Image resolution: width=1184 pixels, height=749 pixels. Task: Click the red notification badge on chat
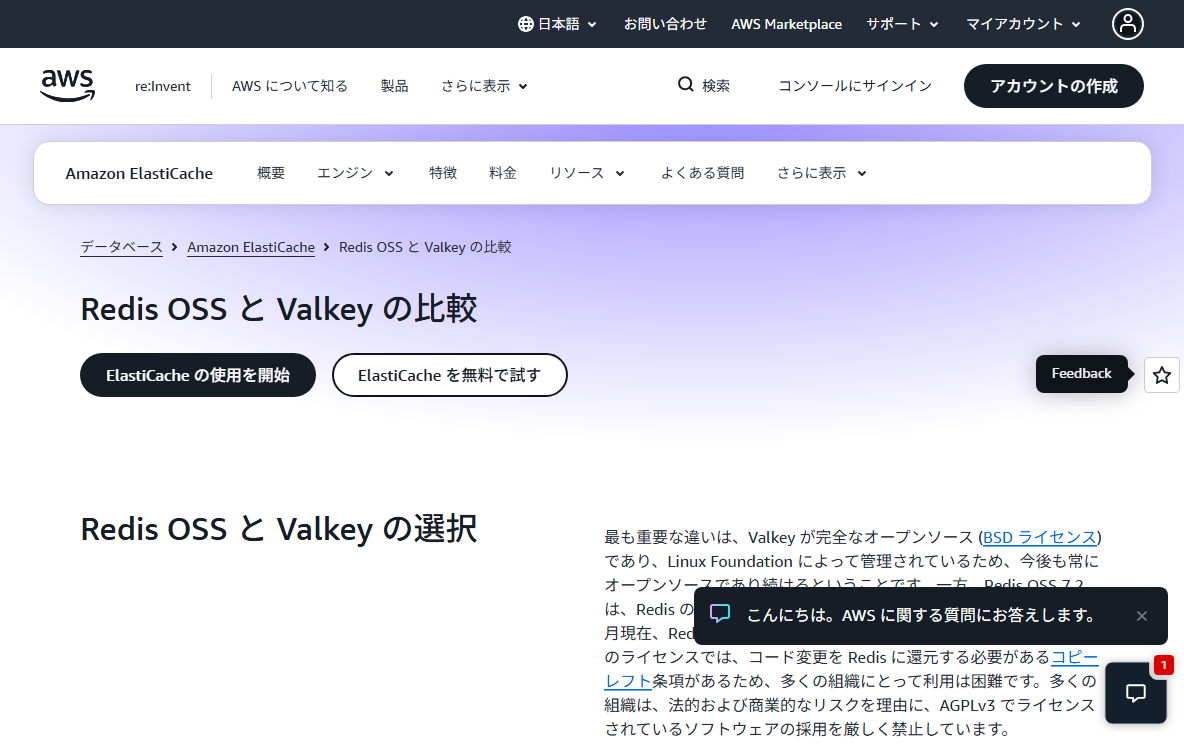[1164, 664]
